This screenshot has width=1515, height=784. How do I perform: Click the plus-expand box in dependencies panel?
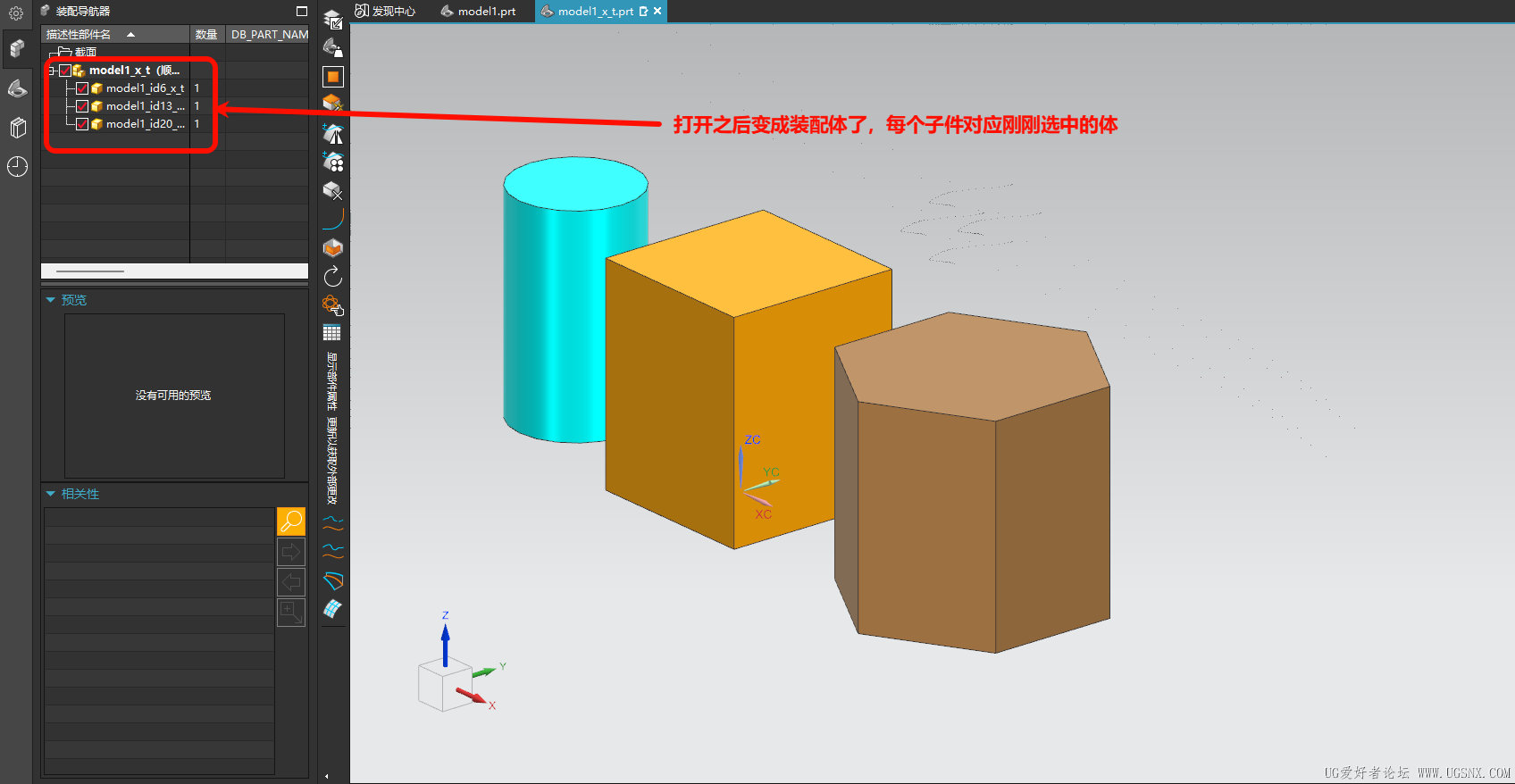coord(291,613)
